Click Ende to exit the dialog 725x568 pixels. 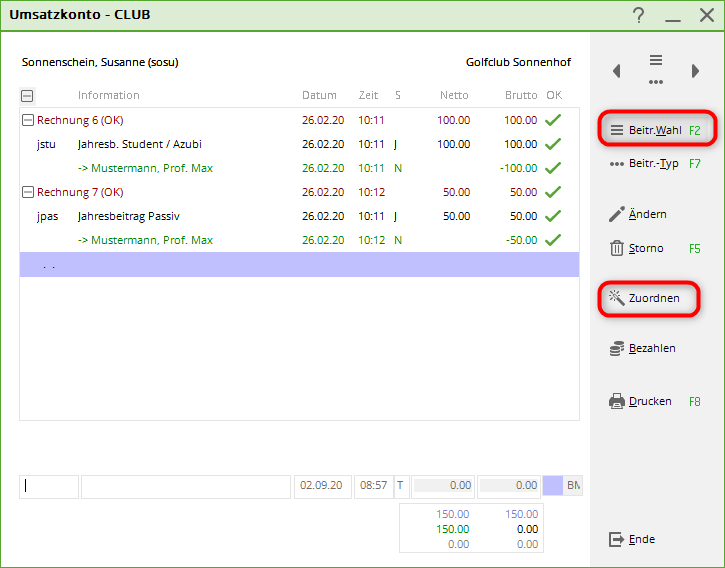coord(633,539)
